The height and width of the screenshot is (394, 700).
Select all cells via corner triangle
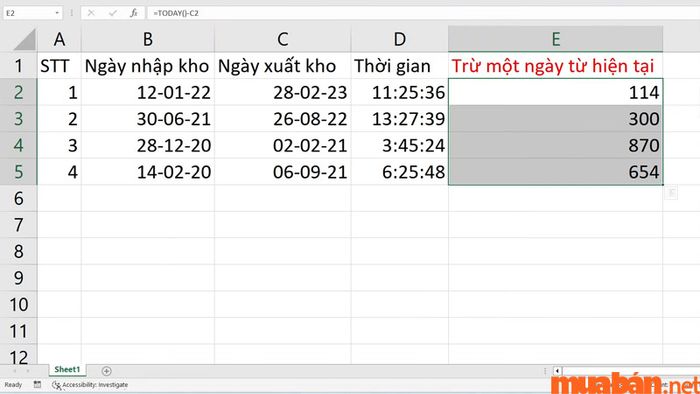tap(25, 39)
